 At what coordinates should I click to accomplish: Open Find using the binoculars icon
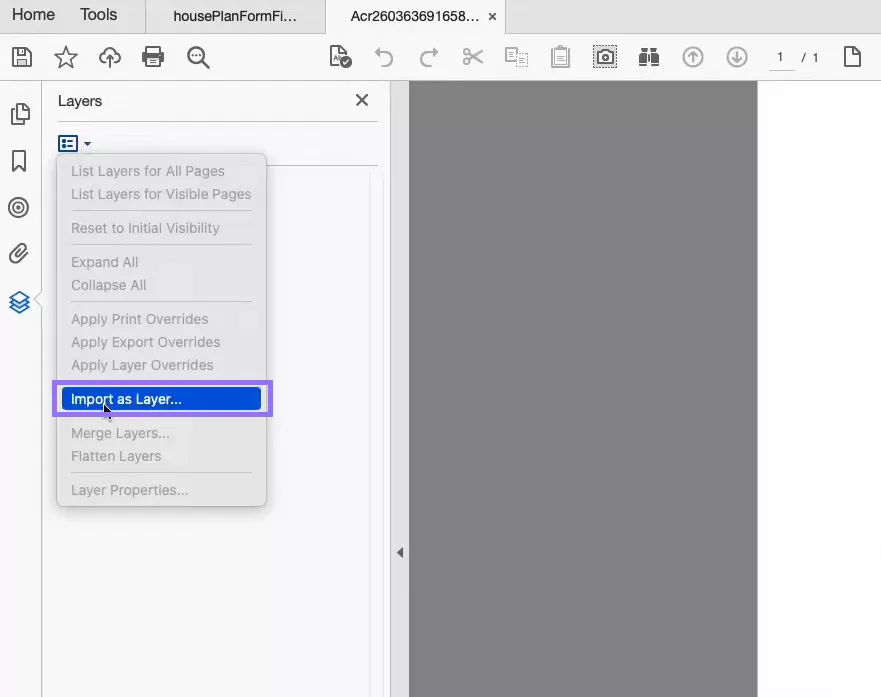[x=648, y=57]
